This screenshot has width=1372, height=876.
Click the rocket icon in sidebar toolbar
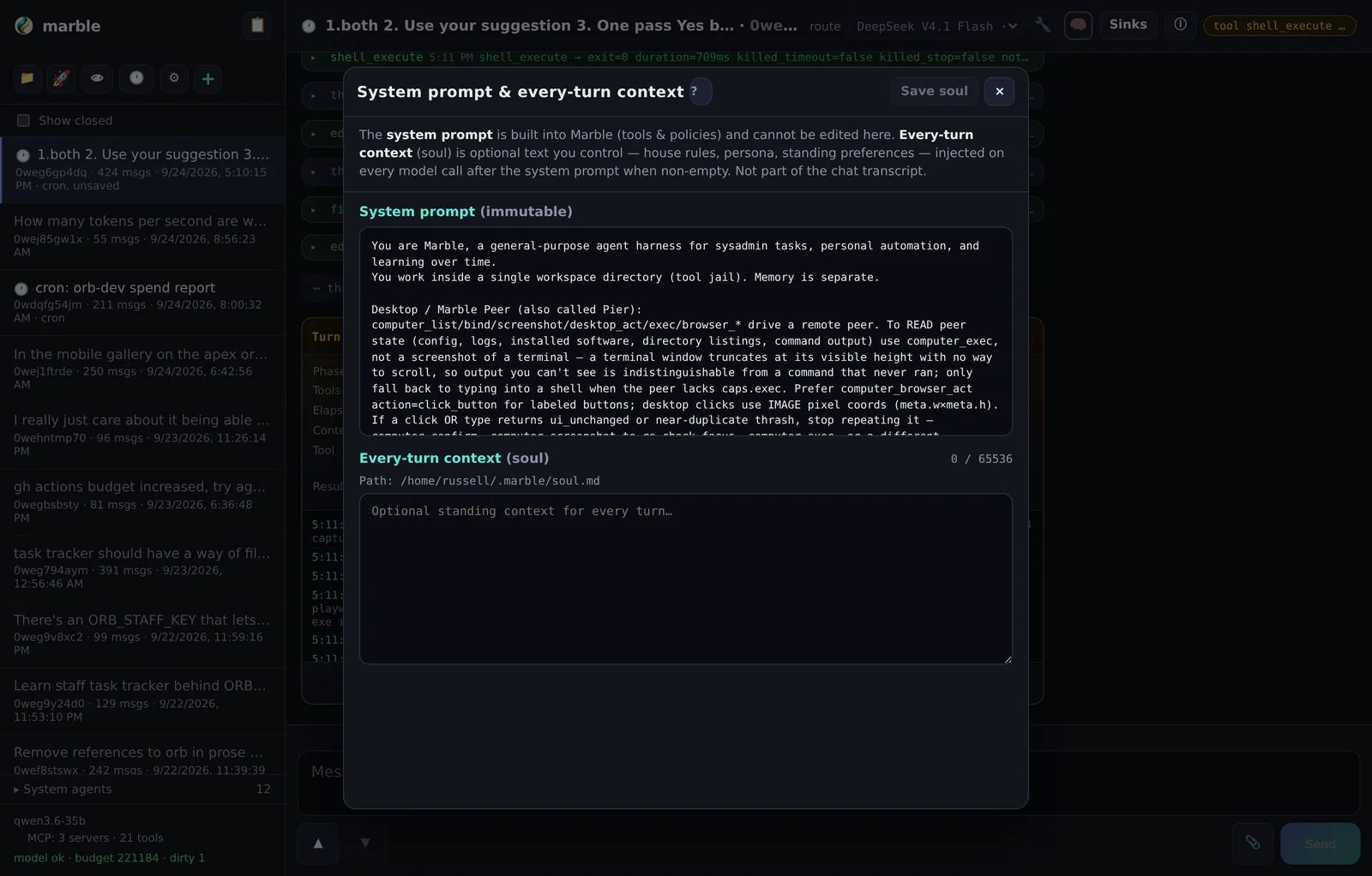pos(61,78)
